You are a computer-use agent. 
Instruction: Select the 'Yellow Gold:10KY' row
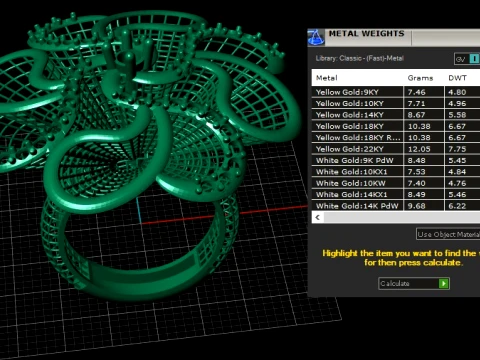pyautogui.click(x=396, y=103)
